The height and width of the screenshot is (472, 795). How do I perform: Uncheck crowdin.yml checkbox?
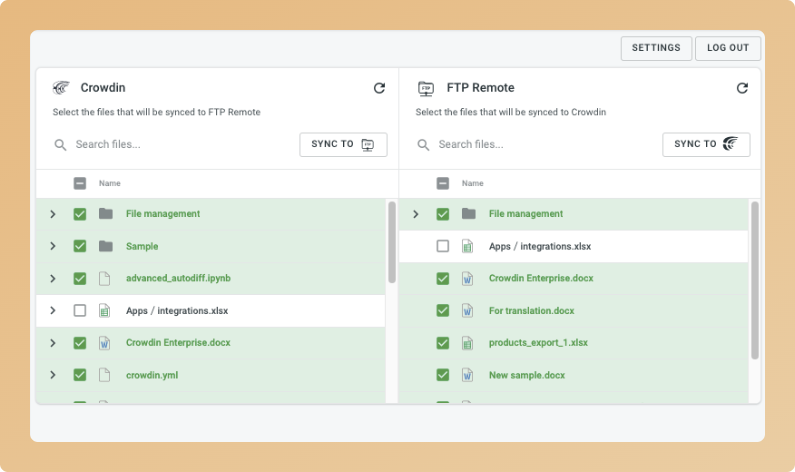(x=80, y=375)
